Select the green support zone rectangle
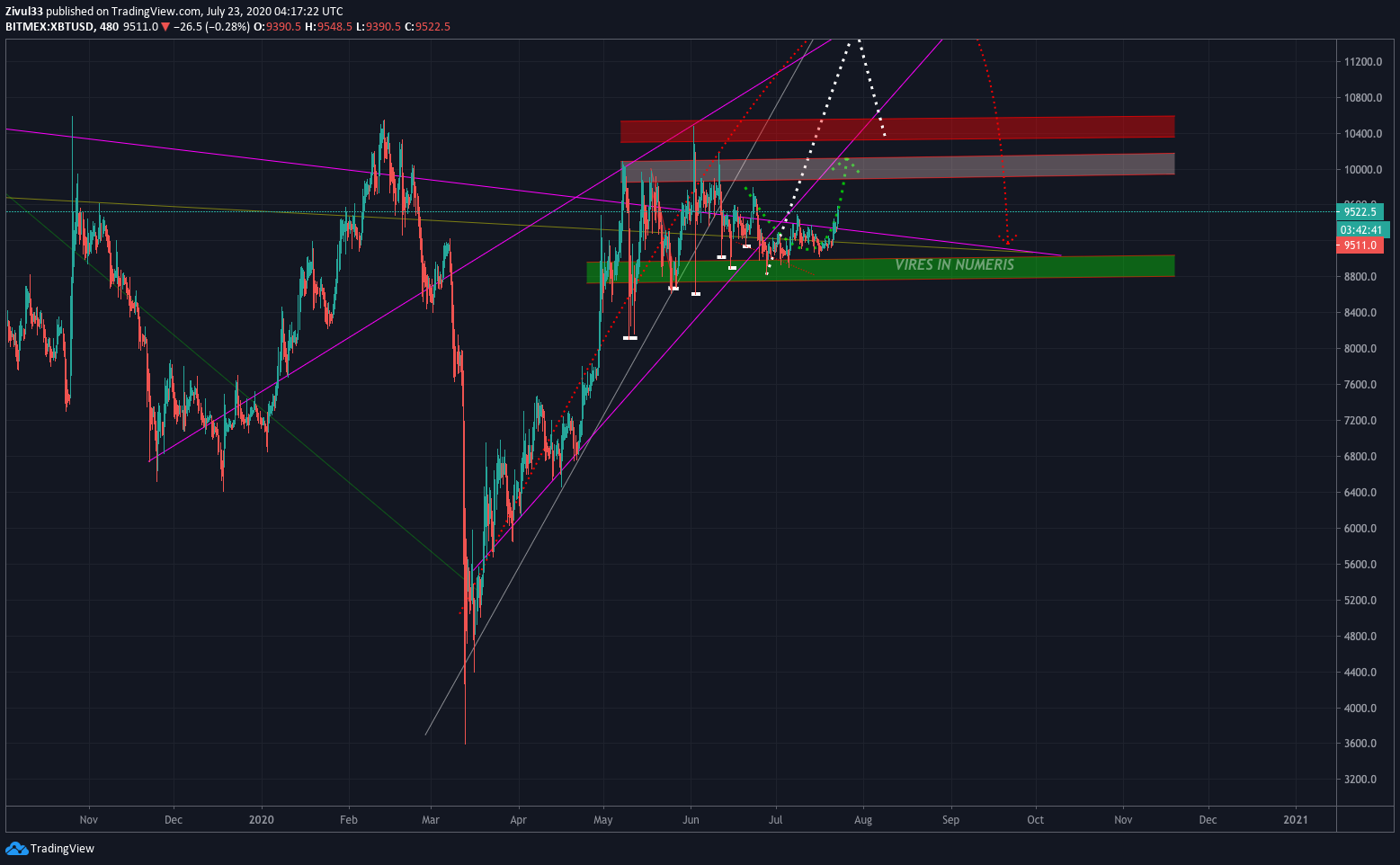The width and height of the screenshot is (1400, 865). tap(880, 269)
